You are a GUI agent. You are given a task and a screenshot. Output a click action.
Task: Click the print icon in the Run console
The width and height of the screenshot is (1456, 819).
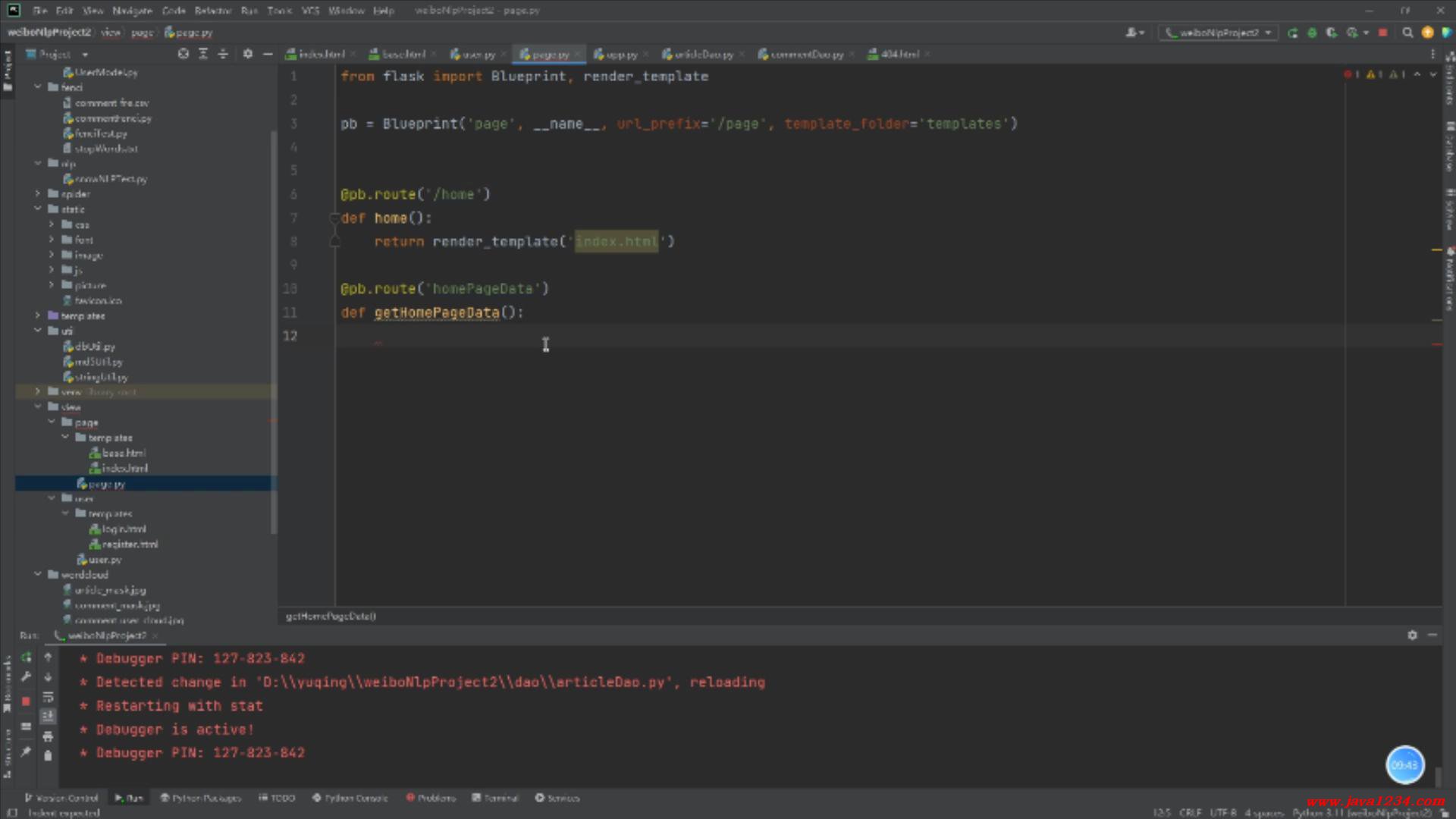coord(48,736)
